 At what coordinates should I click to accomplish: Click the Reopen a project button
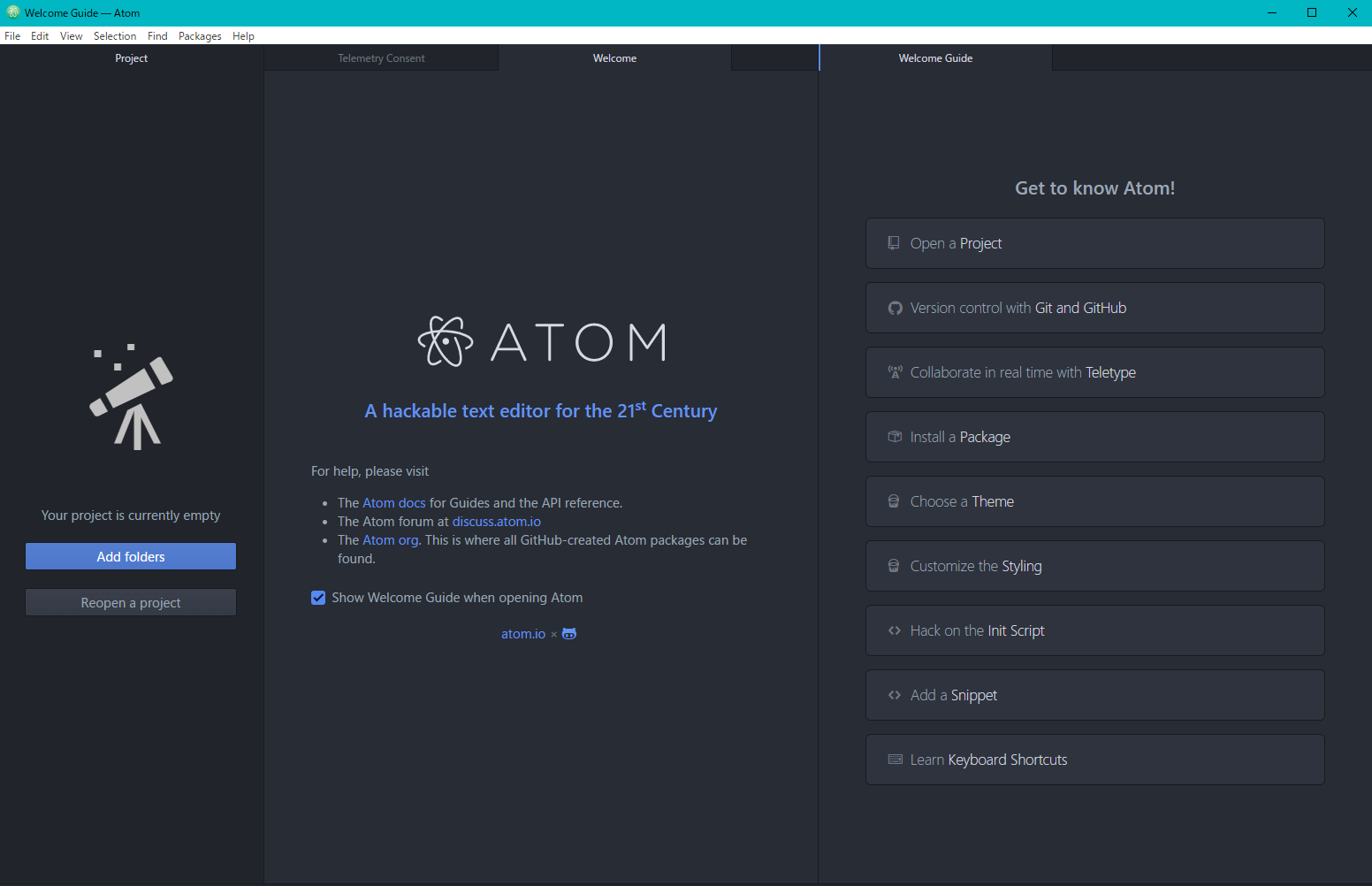click(x=131, y=602)
